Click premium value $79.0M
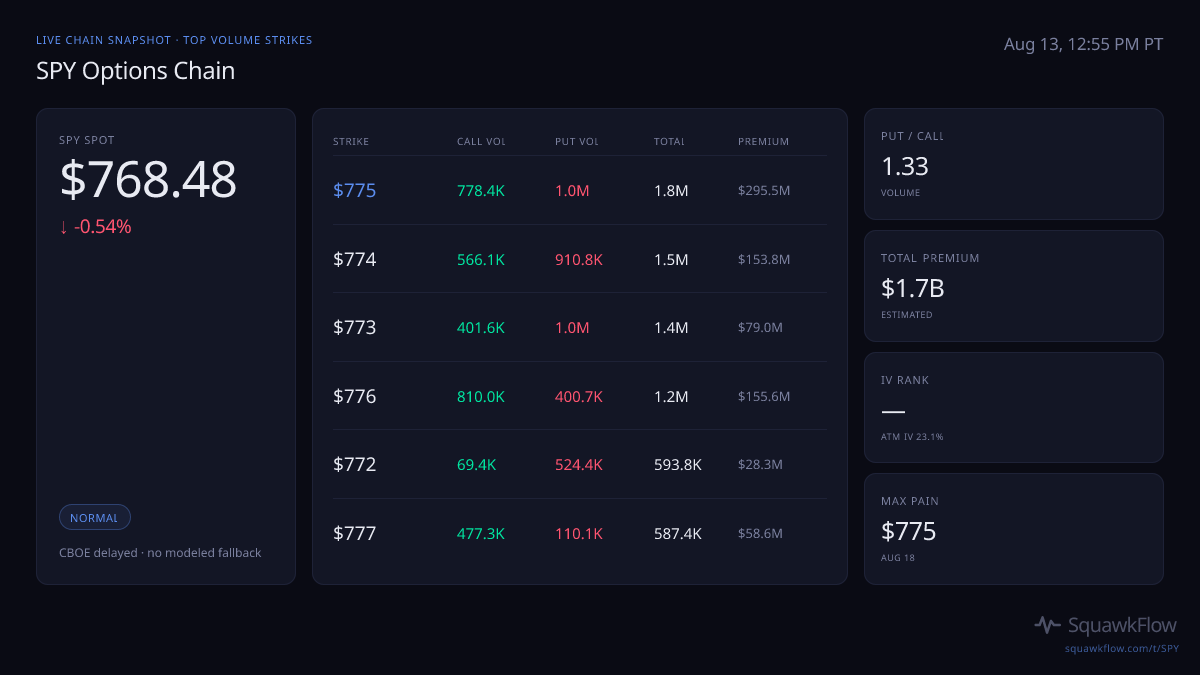Screen dimensions: 1200x675 click(760, 327)
